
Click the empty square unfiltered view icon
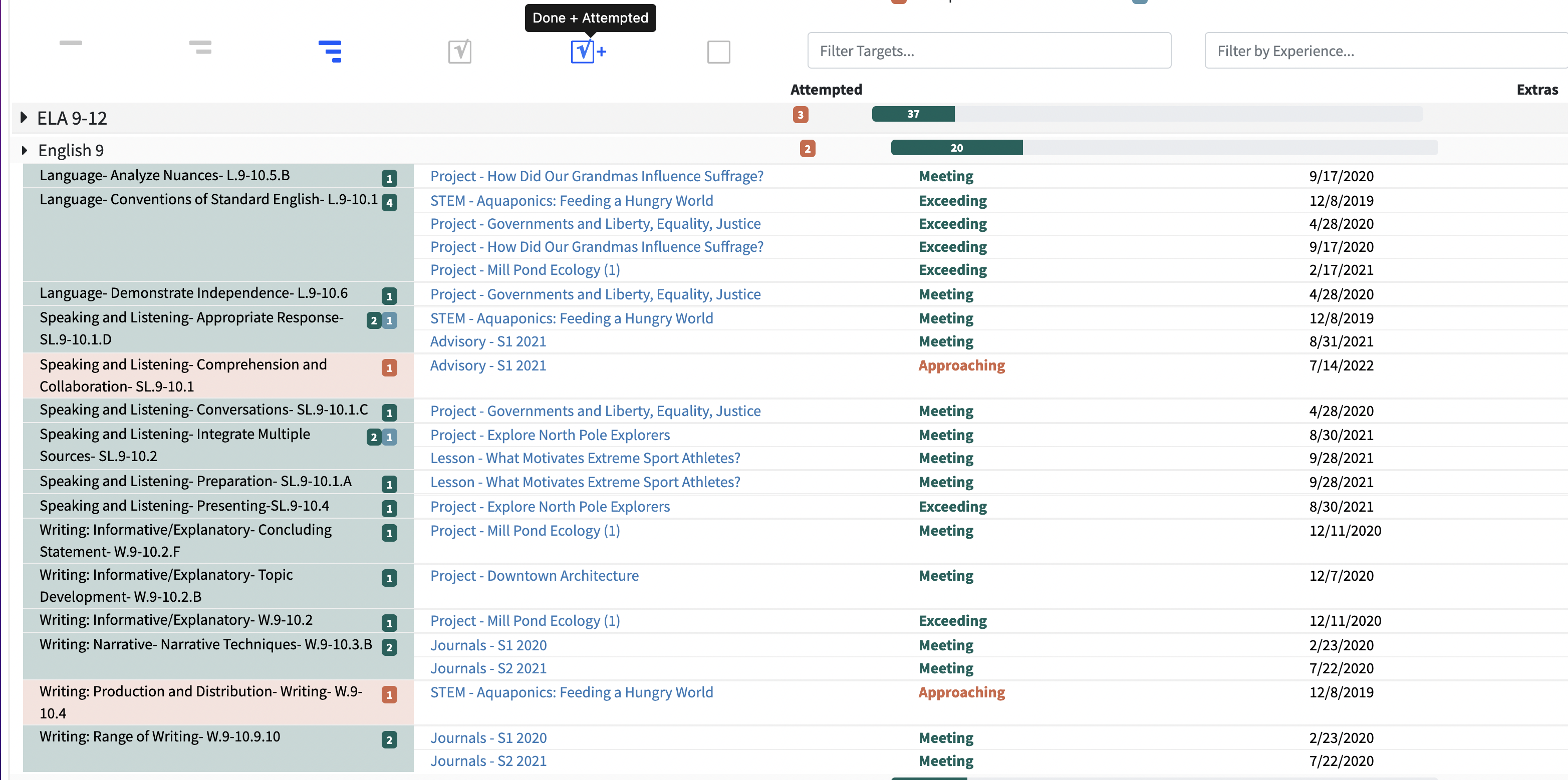[x=718, y=52]
